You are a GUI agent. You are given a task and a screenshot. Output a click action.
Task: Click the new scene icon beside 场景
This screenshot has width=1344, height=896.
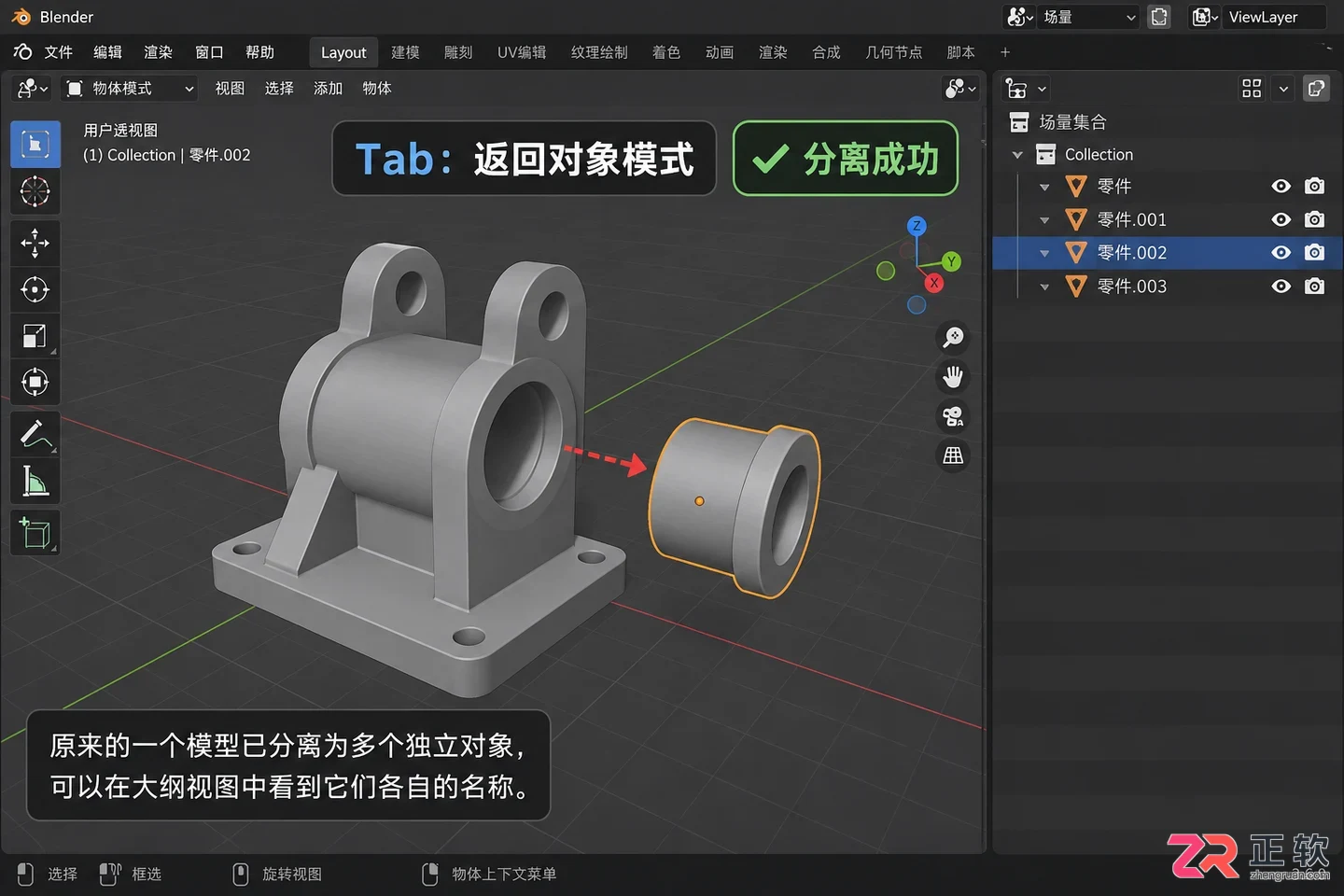[1159, 17]
